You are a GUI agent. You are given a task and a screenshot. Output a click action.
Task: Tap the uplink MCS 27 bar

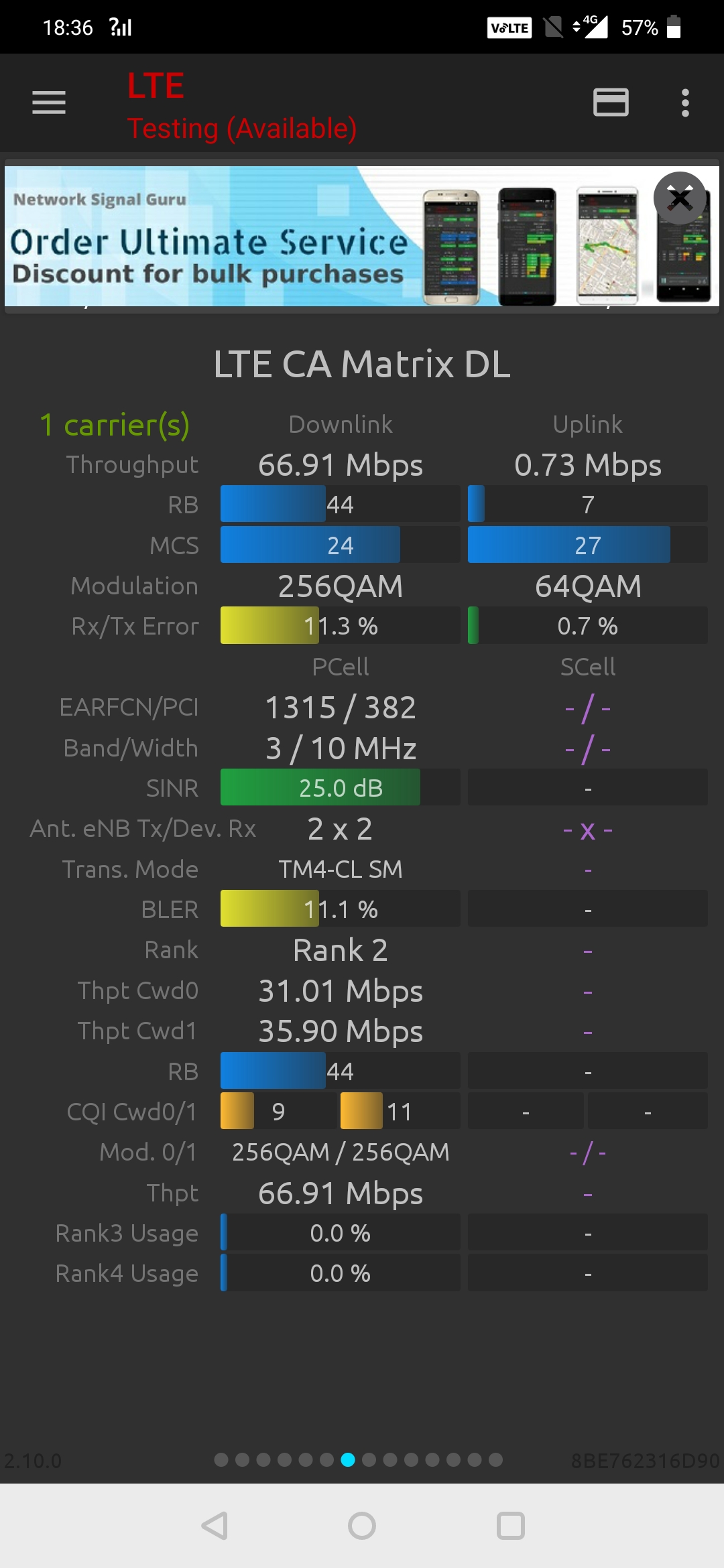point(568,545)
